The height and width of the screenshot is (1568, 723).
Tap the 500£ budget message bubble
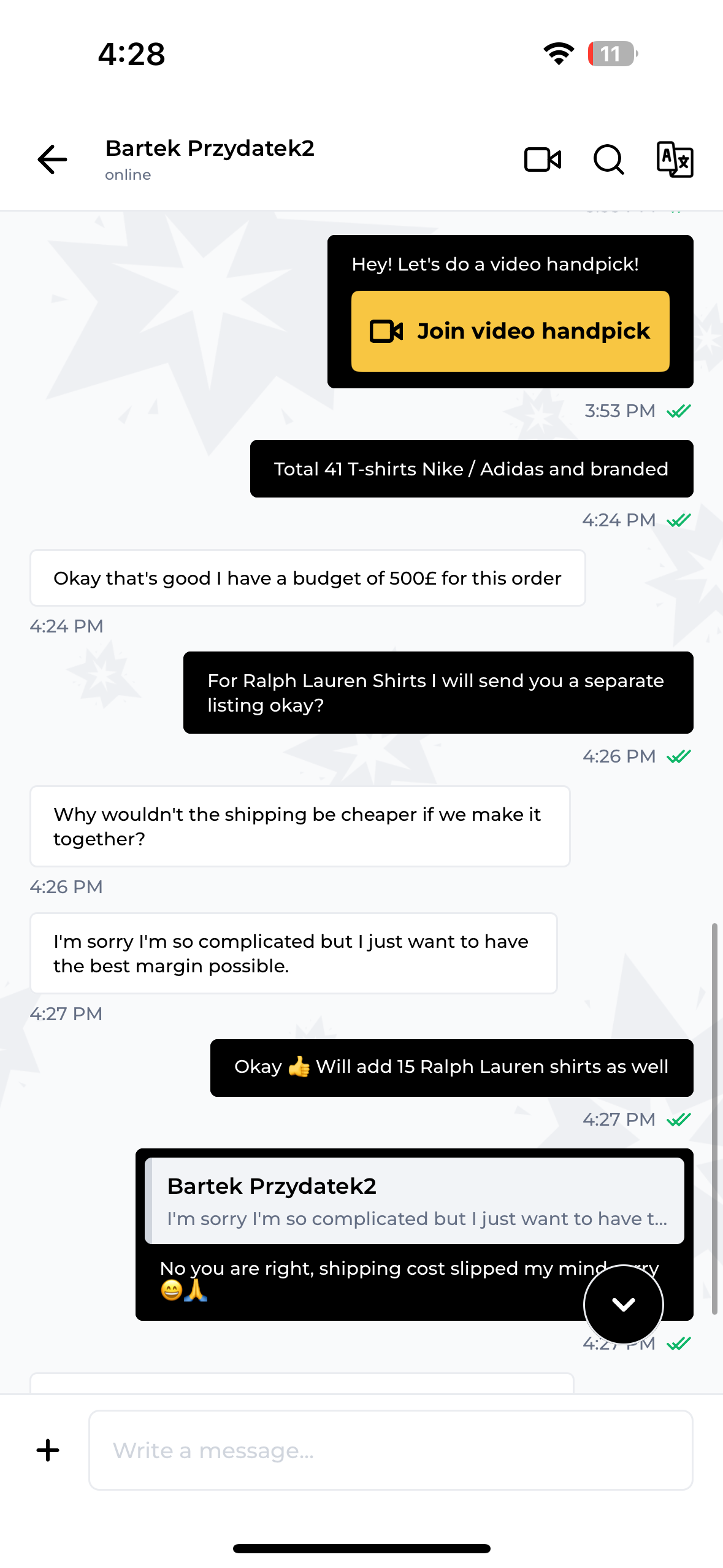307,578
